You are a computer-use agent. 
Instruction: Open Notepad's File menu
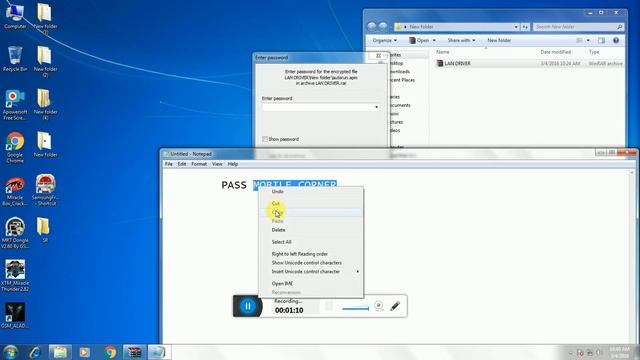pos(169,164)
